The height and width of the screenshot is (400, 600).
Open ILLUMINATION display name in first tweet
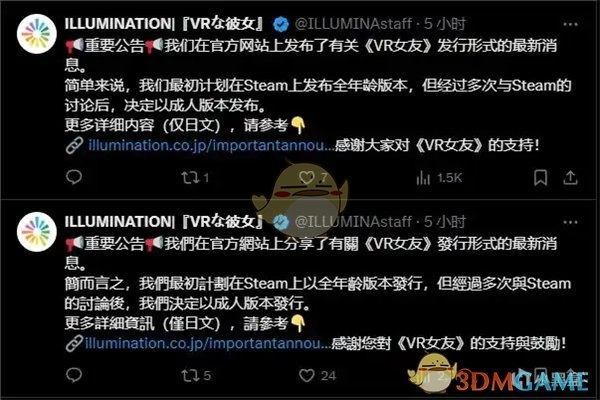click(x=164, y=24)
